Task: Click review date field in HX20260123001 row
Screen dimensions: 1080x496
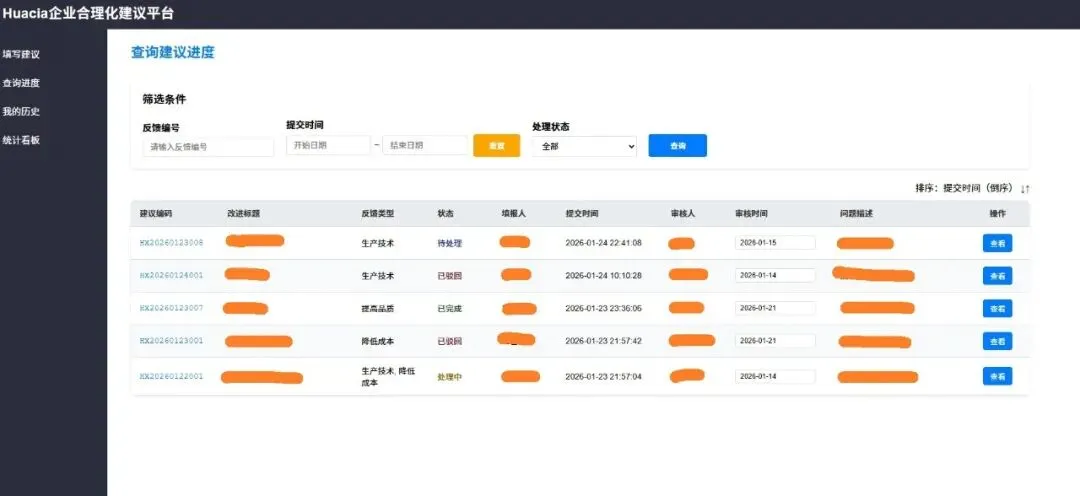Action: 775,340
